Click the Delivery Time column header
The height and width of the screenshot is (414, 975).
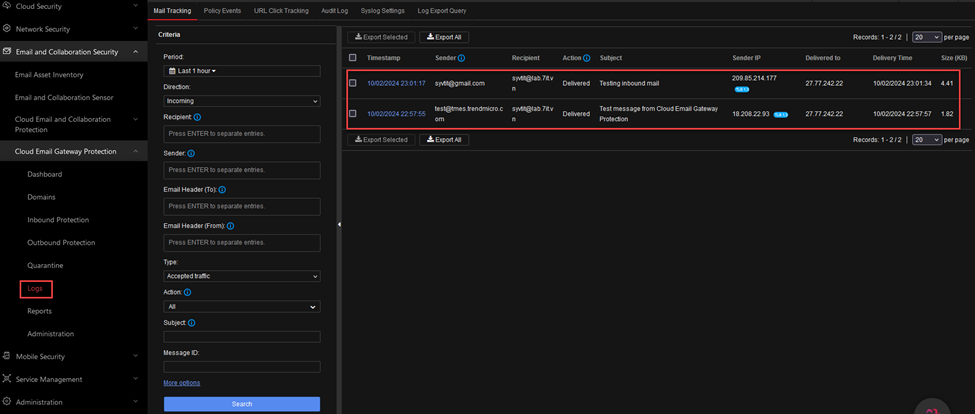892,58
